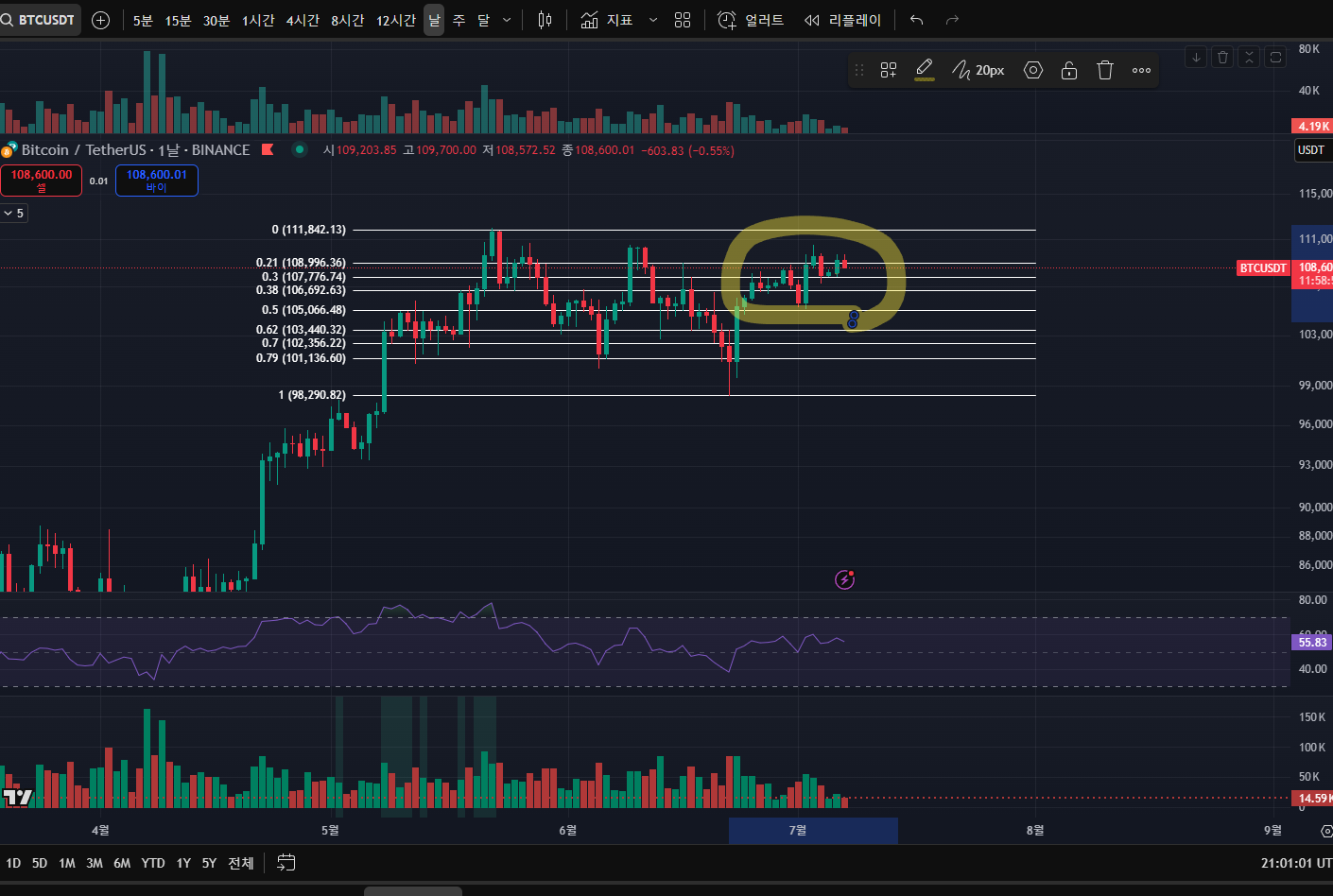Set date range to 1D
This screenshot has width=1333, height=896.
tap(13, 863)
